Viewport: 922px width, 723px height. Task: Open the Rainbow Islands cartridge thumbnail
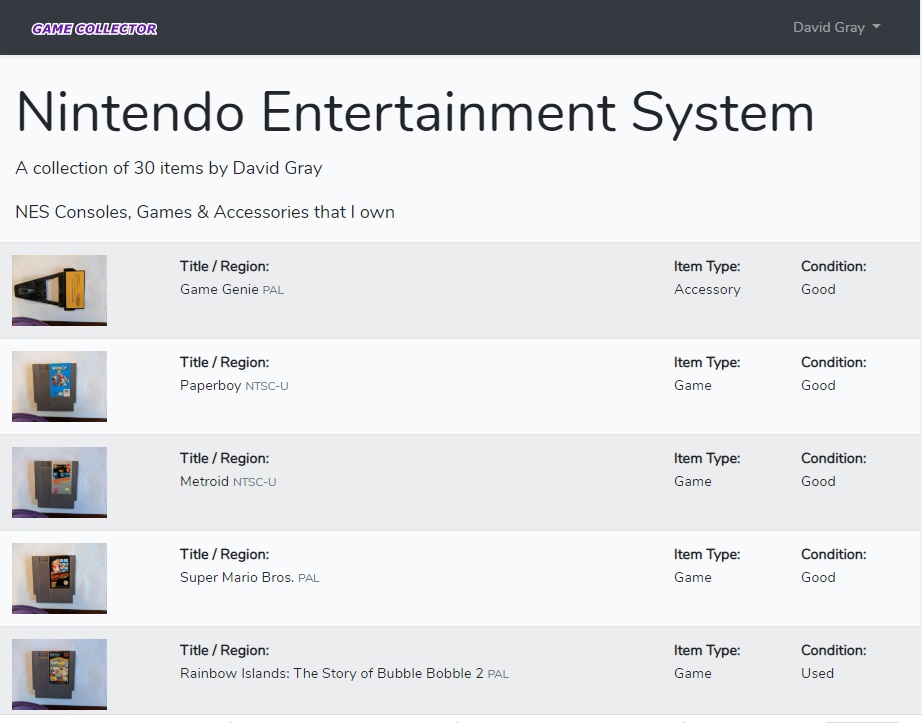tap(59, 674)
